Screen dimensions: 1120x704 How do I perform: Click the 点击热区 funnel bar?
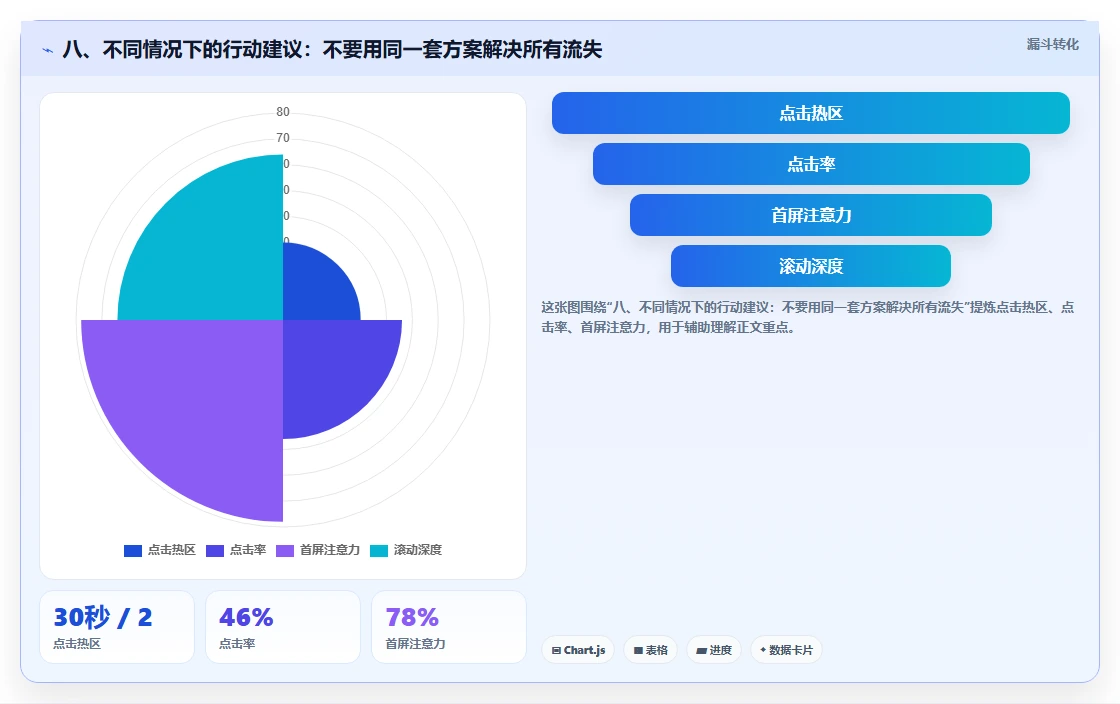811,113
